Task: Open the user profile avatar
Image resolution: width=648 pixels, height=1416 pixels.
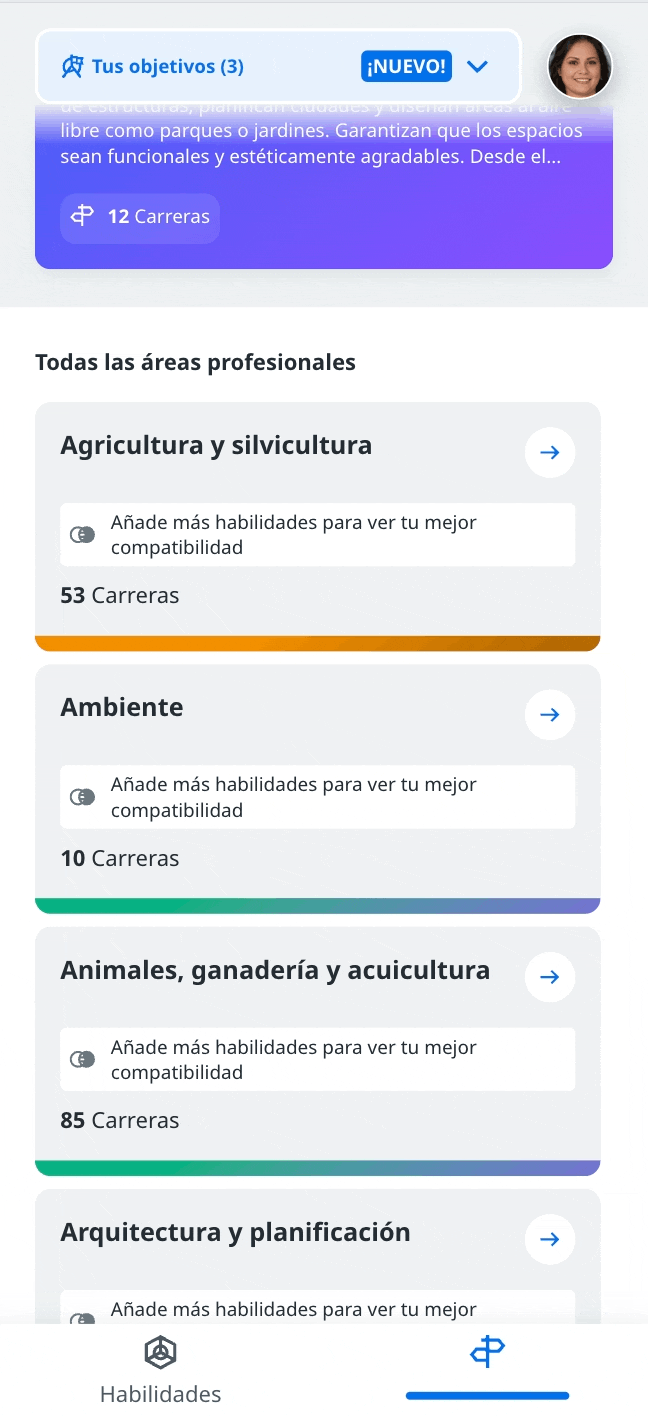Action: coord(580,67)
